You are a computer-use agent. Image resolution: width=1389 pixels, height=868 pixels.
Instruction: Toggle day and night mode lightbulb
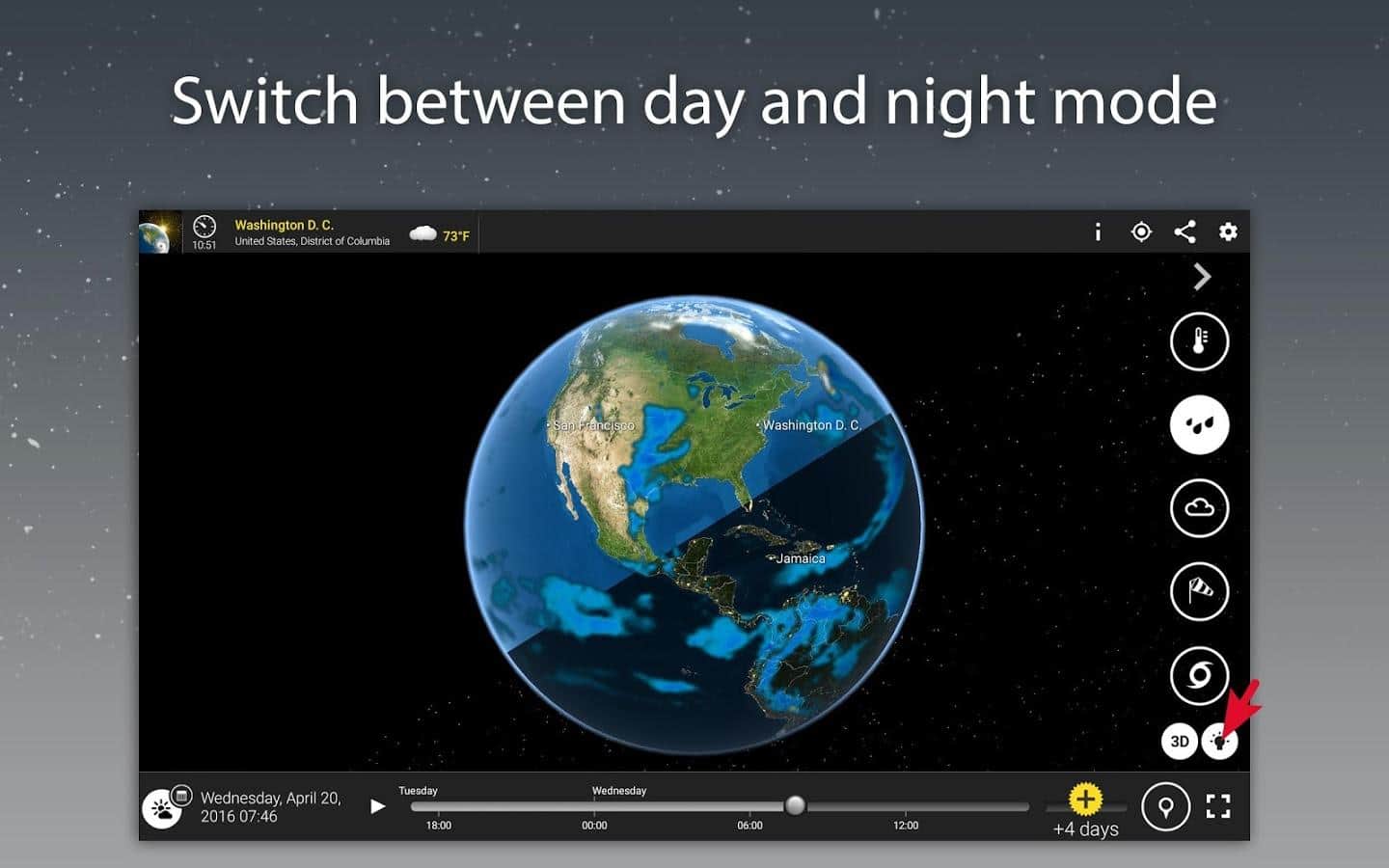coord(1219,742)
